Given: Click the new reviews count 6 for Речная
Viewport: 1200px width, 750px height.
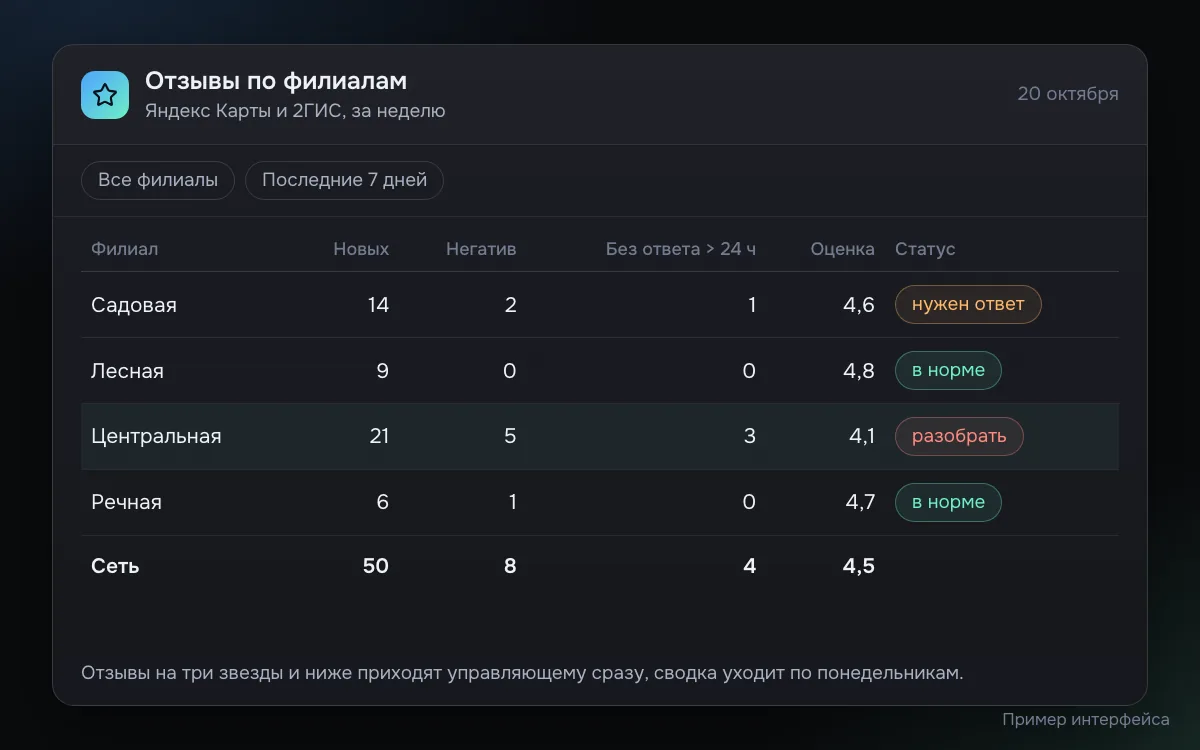Looking at the screenshot, I should tap(383, 503).
